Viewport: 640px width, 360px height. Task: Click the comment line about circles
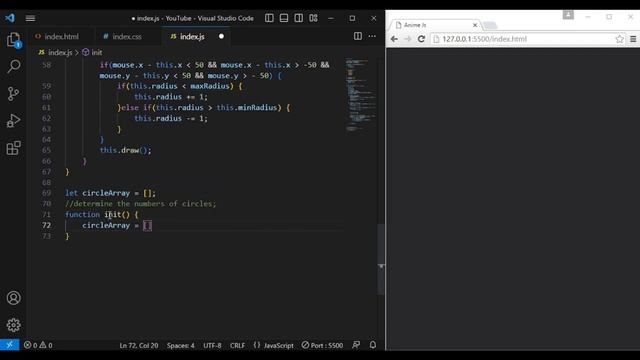click(x=140, y=204)
